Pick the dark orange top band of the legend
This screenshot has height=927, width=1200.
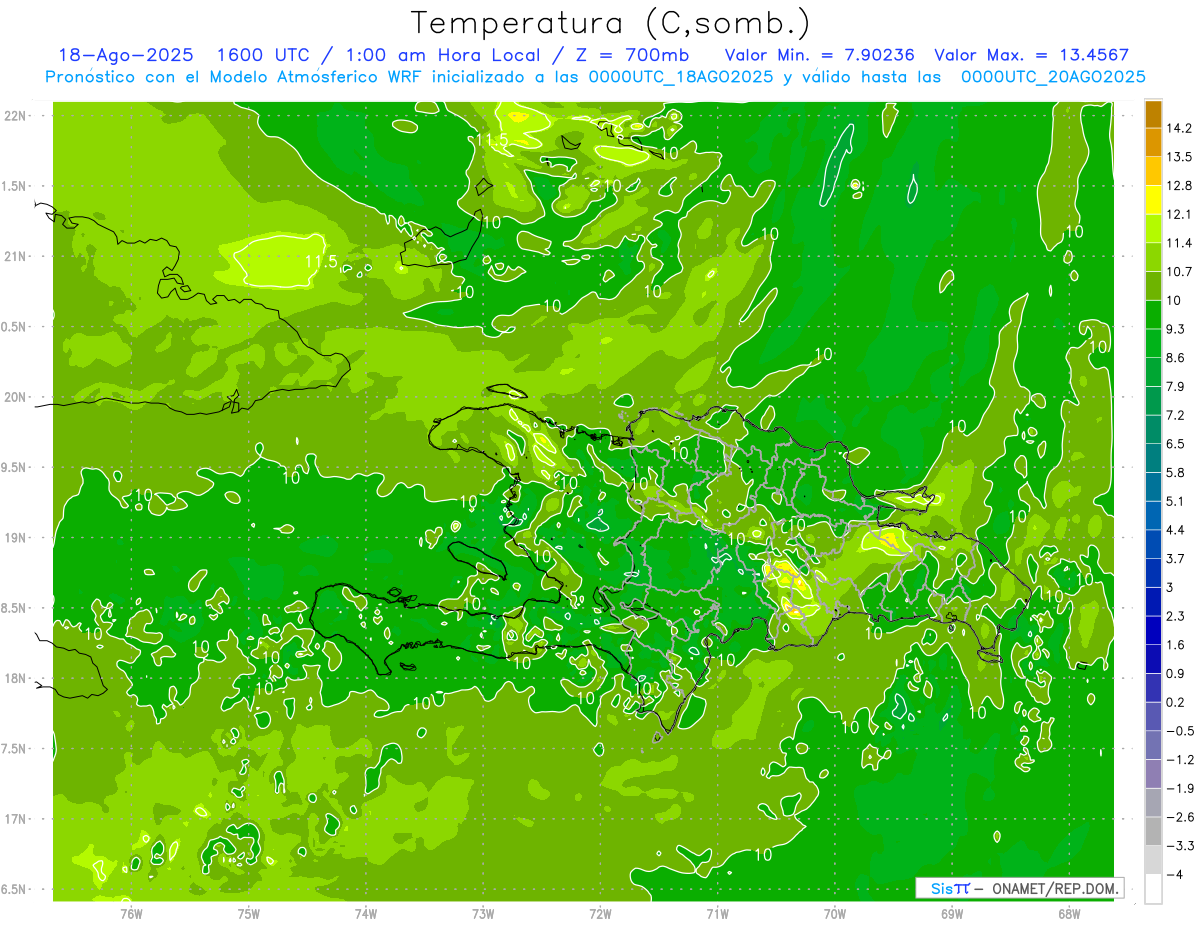(1153, 113)
